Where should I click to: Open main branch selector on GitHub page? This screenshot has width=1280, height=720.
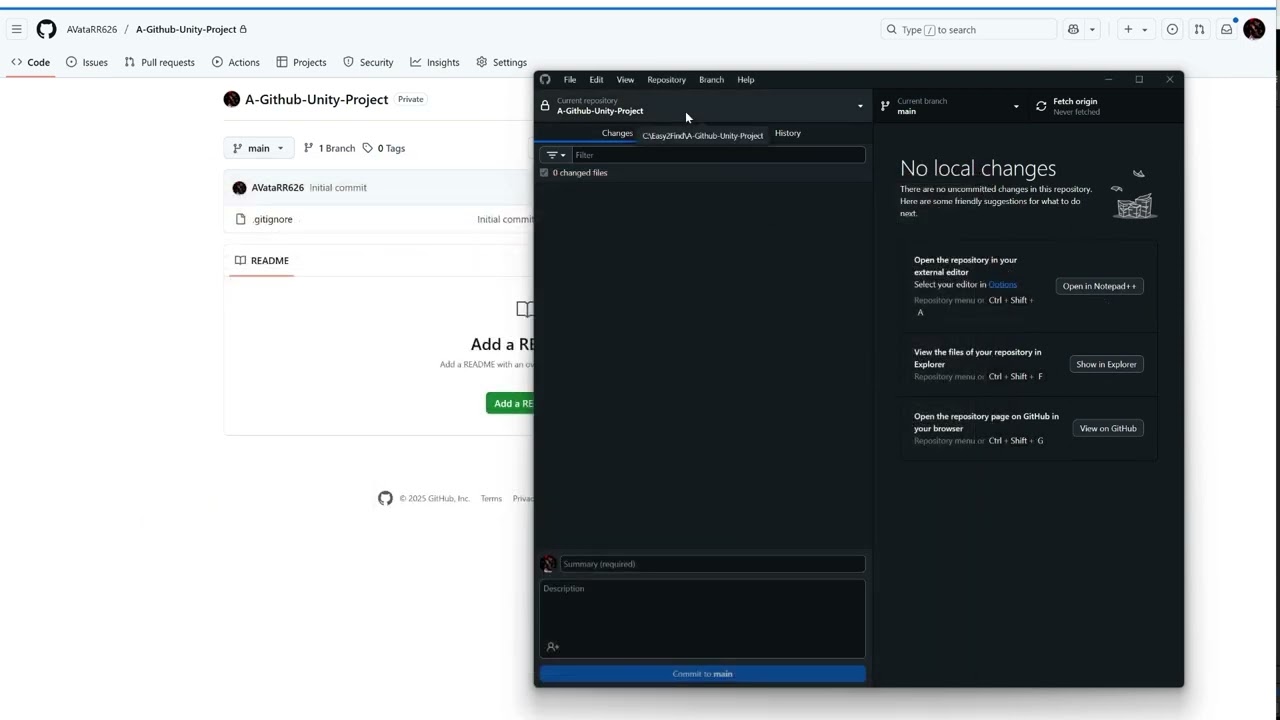[x=258, y=148]
